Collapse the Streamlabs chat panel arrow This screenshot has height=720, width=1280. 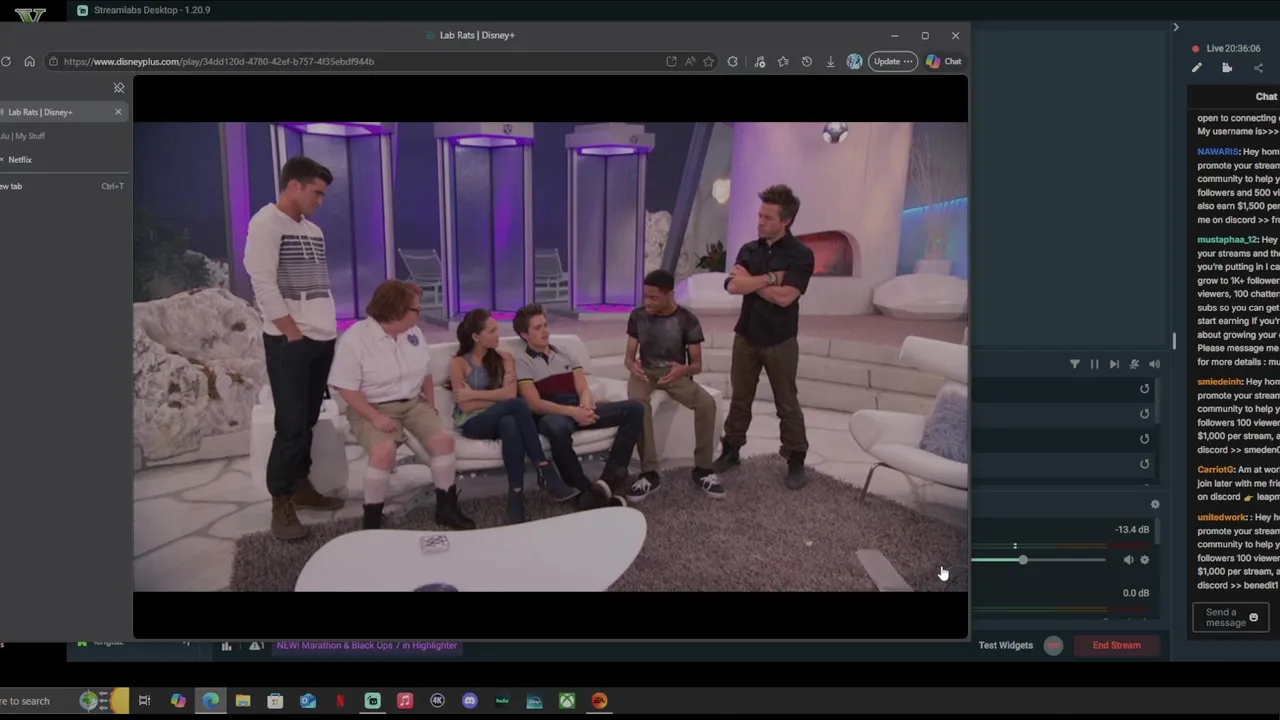[x=1176, y=27]
